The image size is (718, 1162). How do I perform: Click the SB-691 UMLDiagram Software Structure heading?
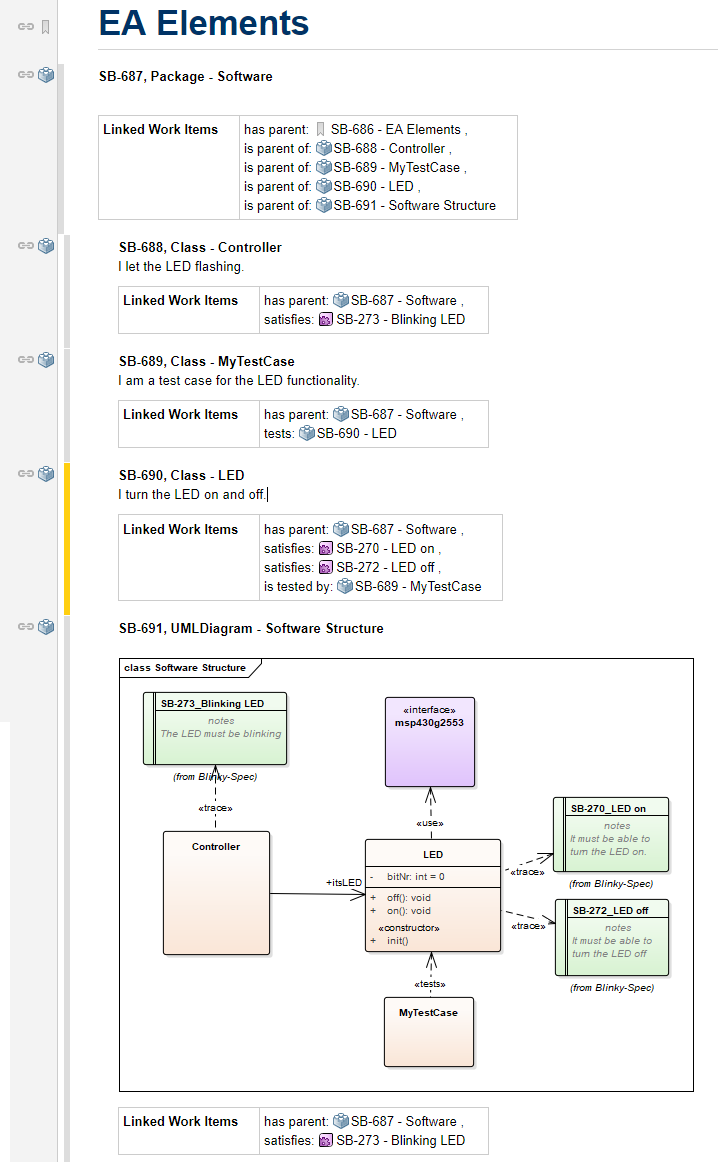pyautogui.click(x=251, y=628)
